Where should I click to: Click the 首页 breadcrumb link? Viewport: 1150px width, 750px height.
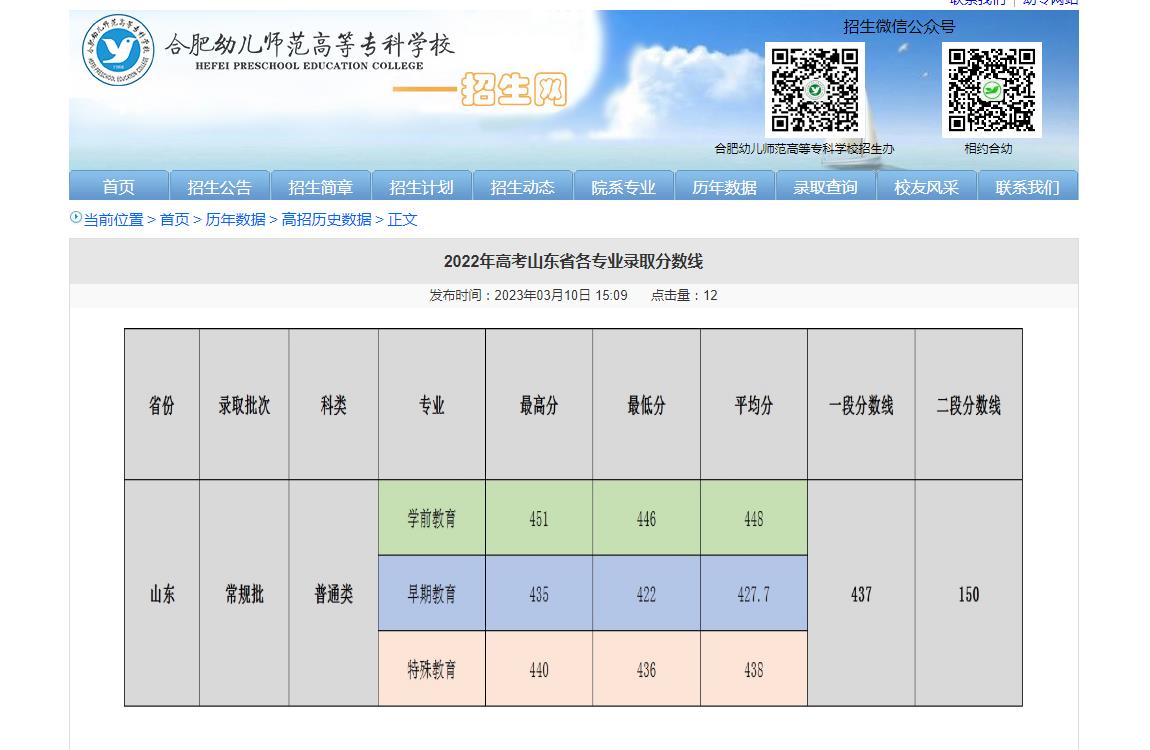(x=175, y=219)
